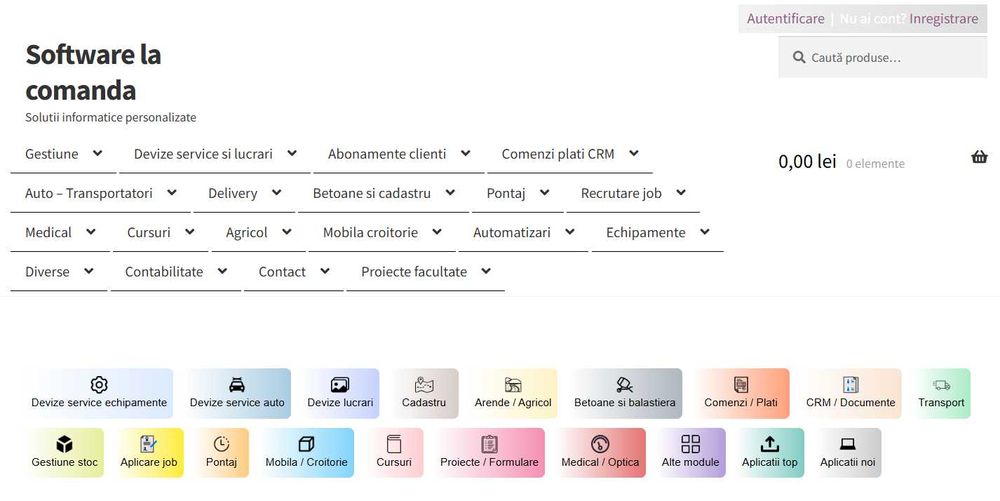Click the Autentificare link

785,19
